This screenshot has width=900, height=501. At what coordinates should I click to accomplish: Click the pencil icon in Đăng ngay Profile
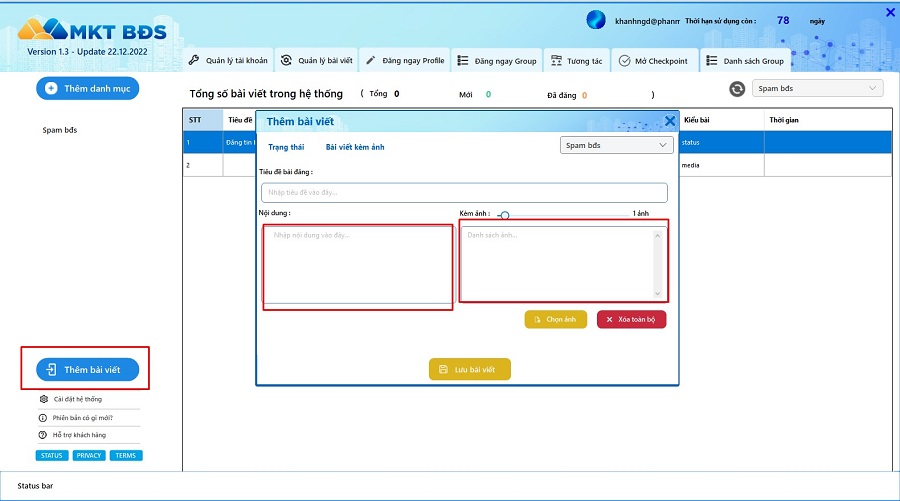coord(371,60)
